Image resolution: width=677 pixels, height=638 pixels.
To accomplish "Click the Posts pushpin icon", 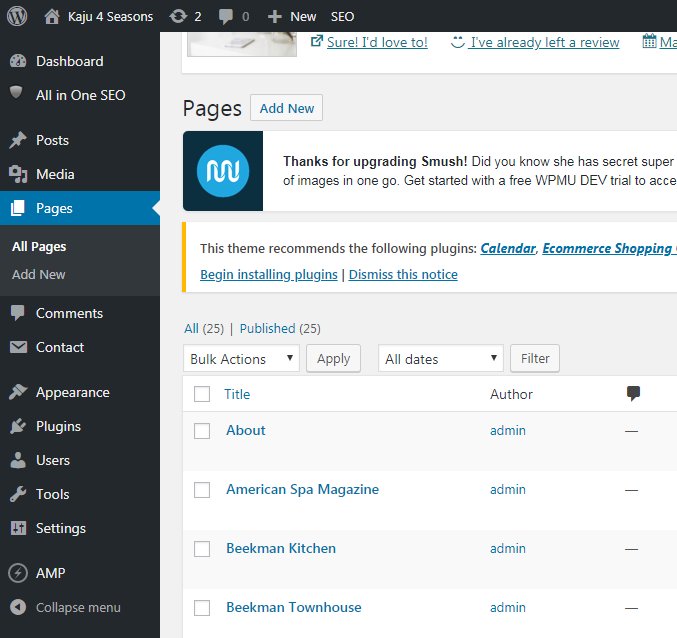I will [18, 140].
